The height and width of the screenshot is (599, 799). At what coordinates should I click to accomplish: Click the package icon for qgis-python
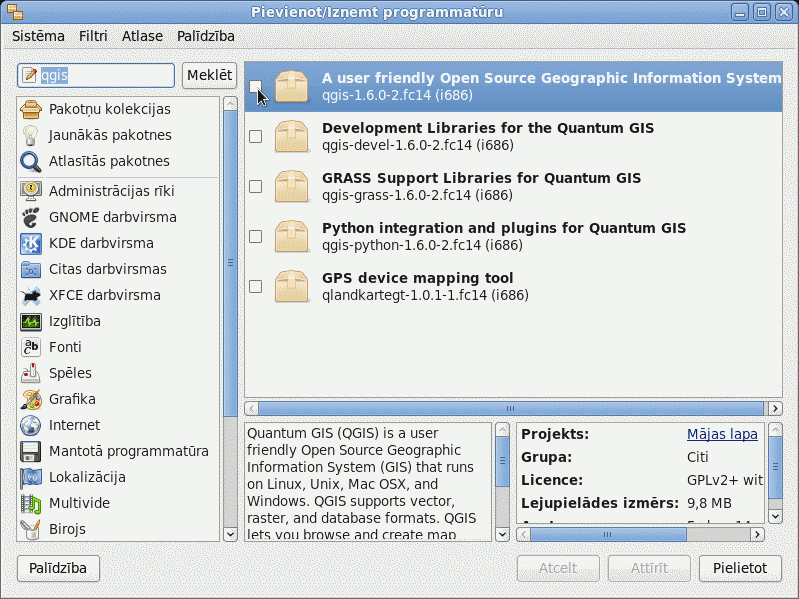point(291,236)
